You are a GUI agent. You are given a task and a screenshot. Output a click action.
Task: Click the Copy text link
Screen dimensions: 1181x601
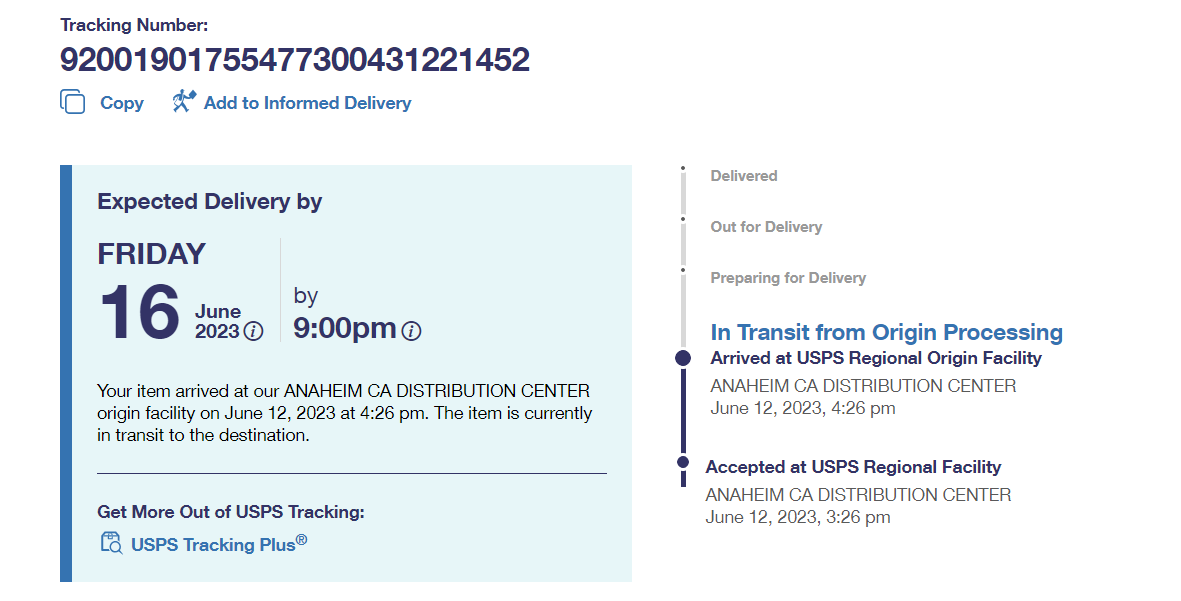point(122,103)
